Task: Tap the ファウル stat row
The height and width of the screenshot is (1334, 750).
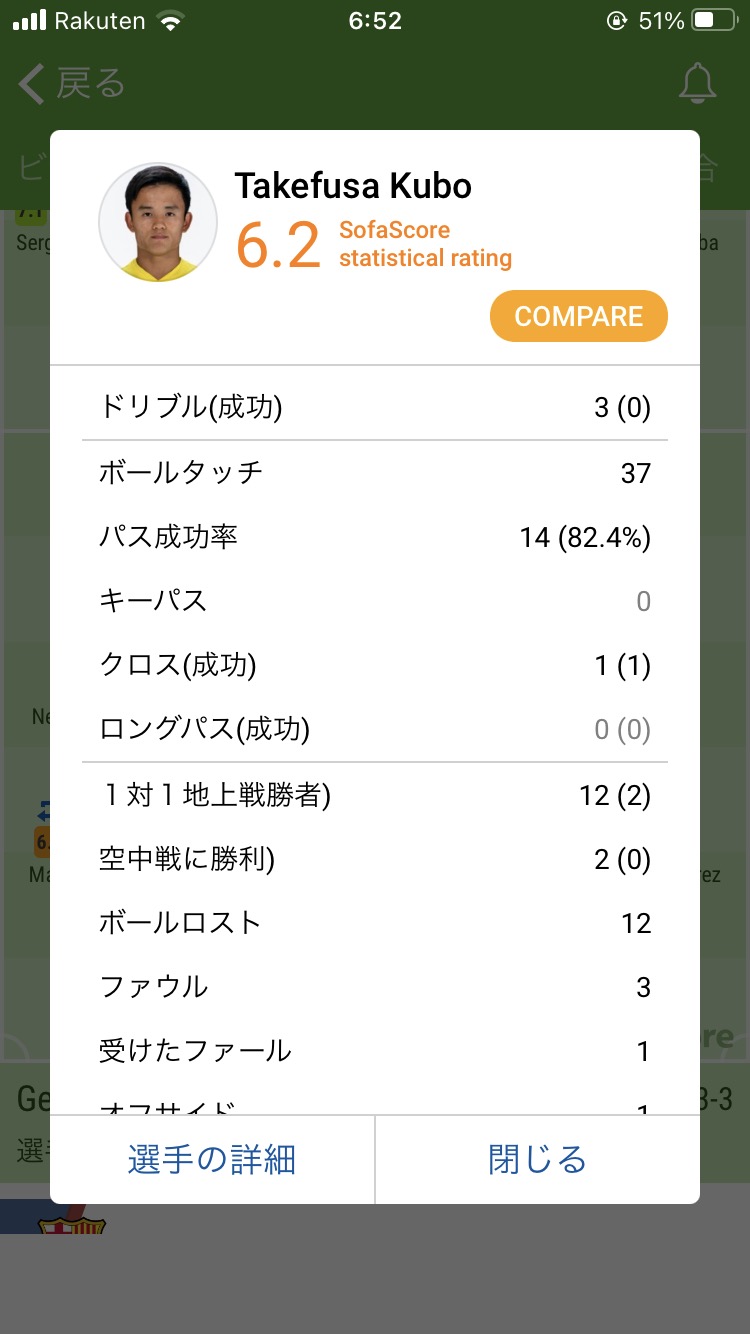Action: [375, 988]
